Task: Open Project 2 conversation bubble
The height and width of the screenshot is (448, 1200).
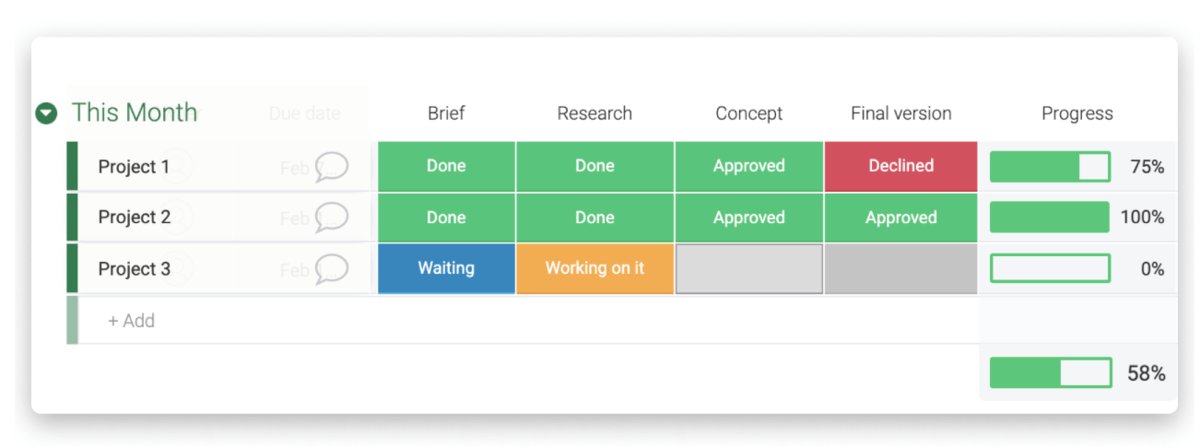Action: 331,217
